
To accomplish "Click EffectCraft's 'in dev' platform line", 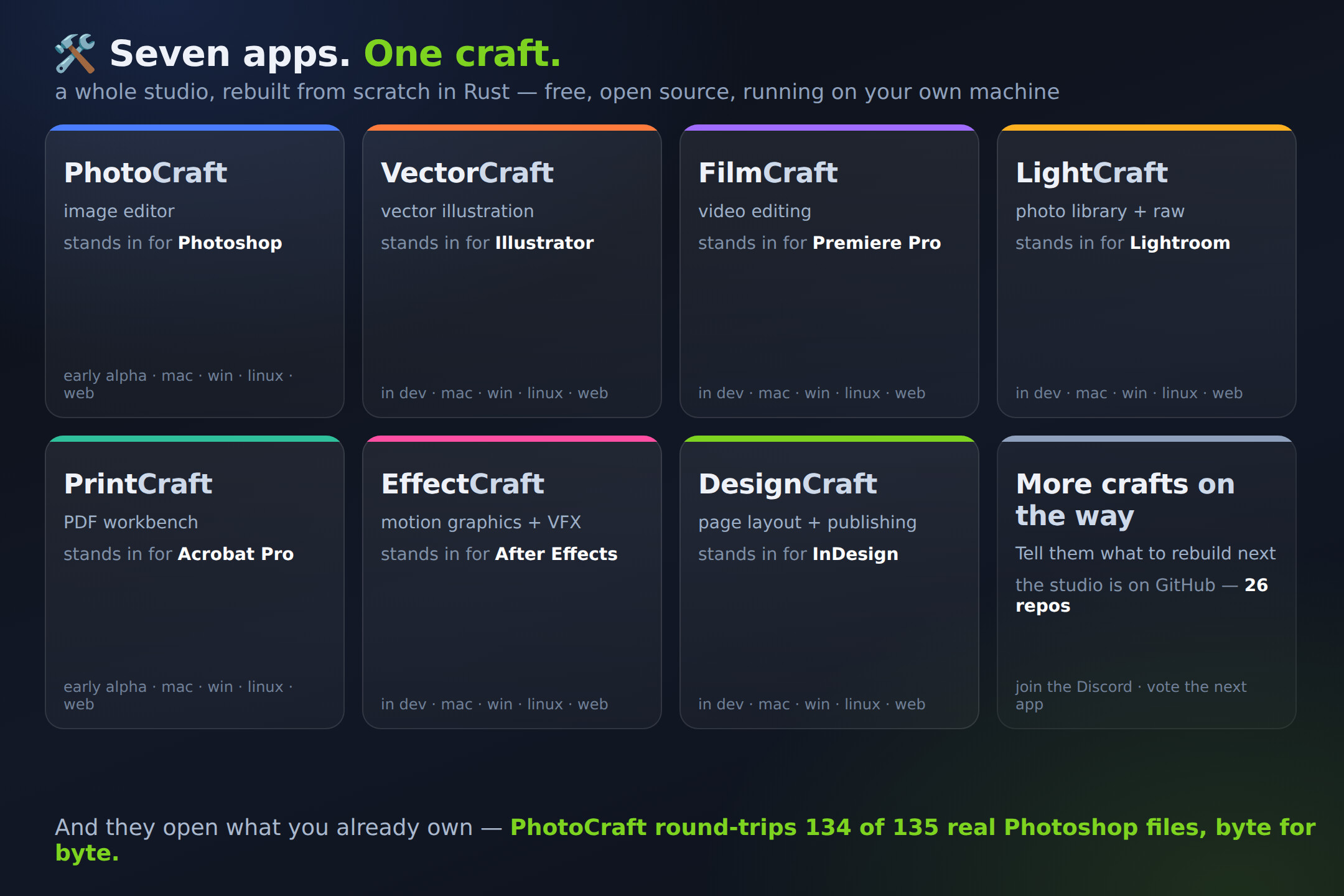I will tap(494, 704).
